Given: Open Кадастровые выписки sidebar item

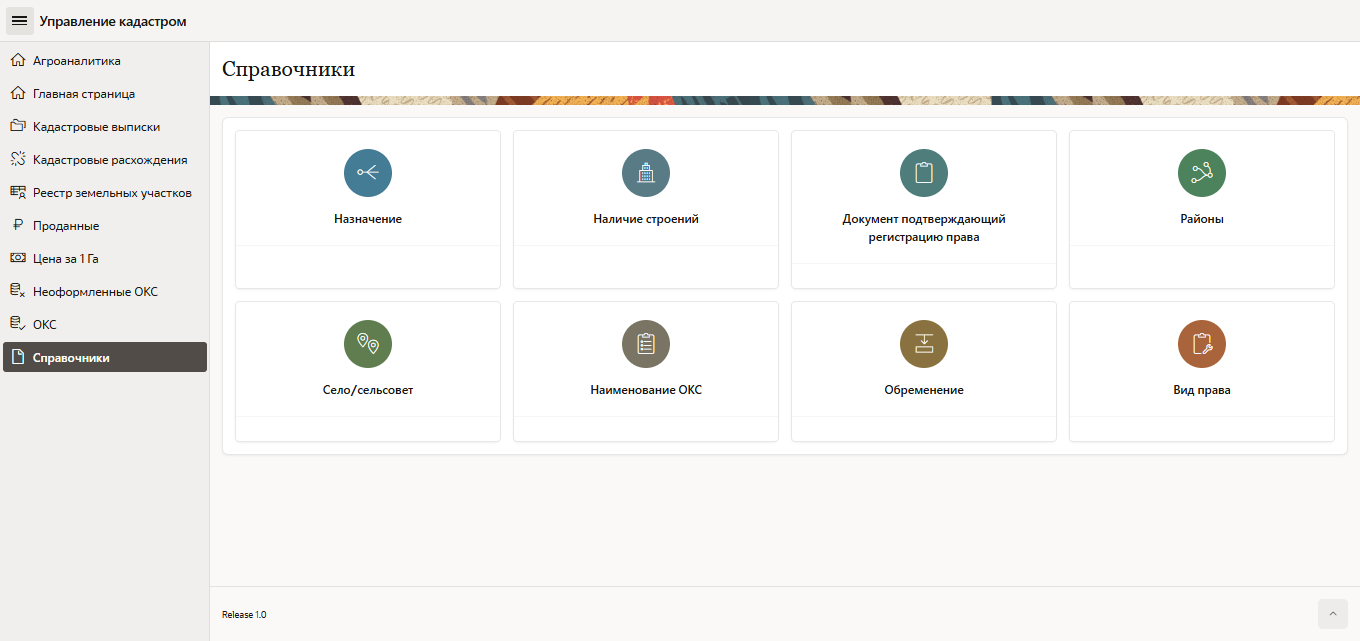Looking at the screenshot, I should point(96,127).
